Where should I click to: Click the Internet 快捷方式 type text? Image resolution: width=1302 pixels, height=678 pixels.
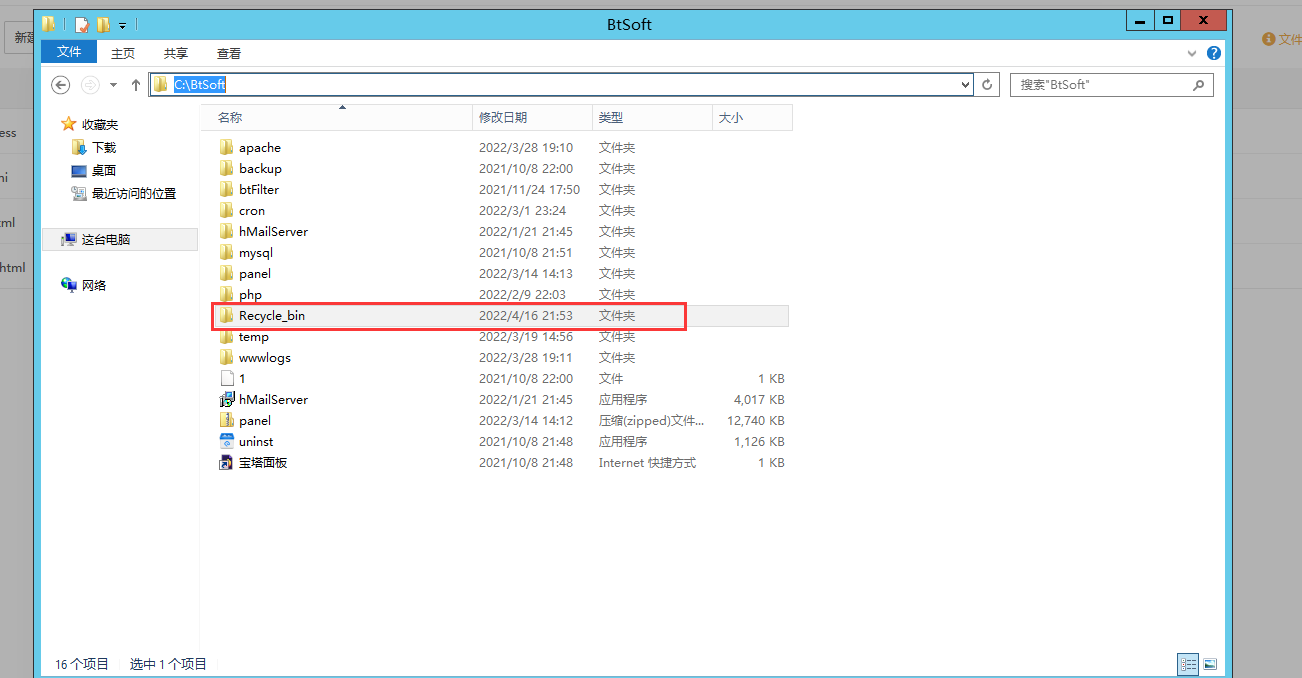point(647,462)
